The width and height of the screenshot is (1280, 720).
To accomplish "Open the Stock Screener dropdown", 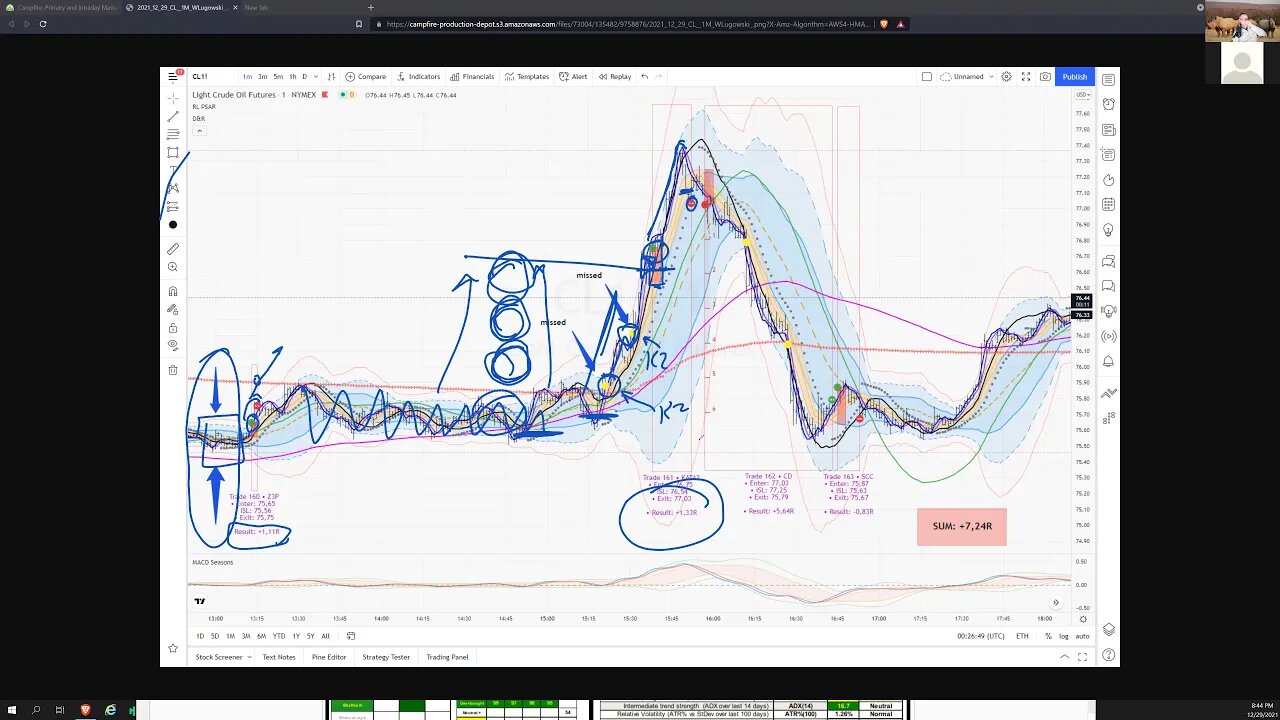I will (223, 657).
